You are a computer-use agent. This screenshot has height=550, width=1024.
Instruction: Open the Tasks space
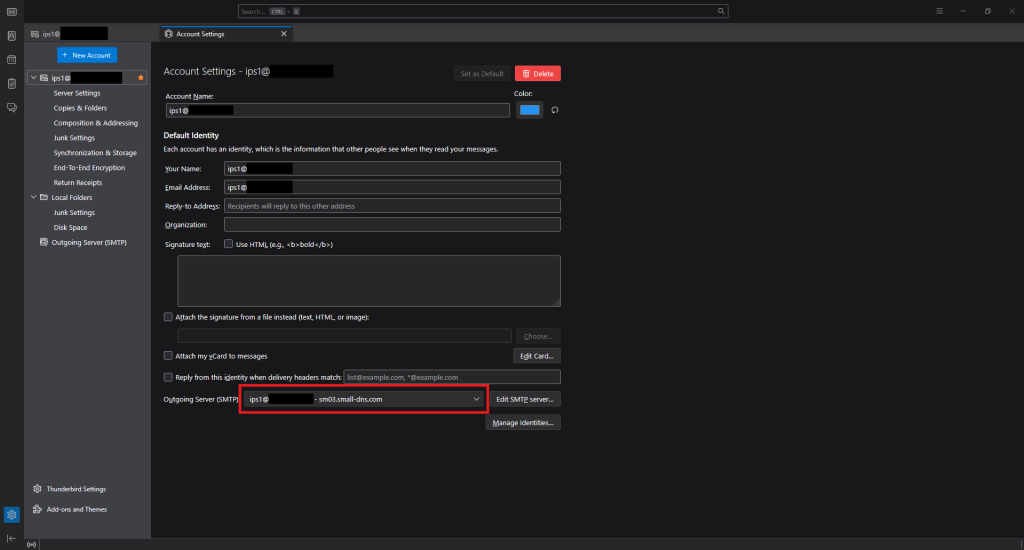click(x=11, y=83)
